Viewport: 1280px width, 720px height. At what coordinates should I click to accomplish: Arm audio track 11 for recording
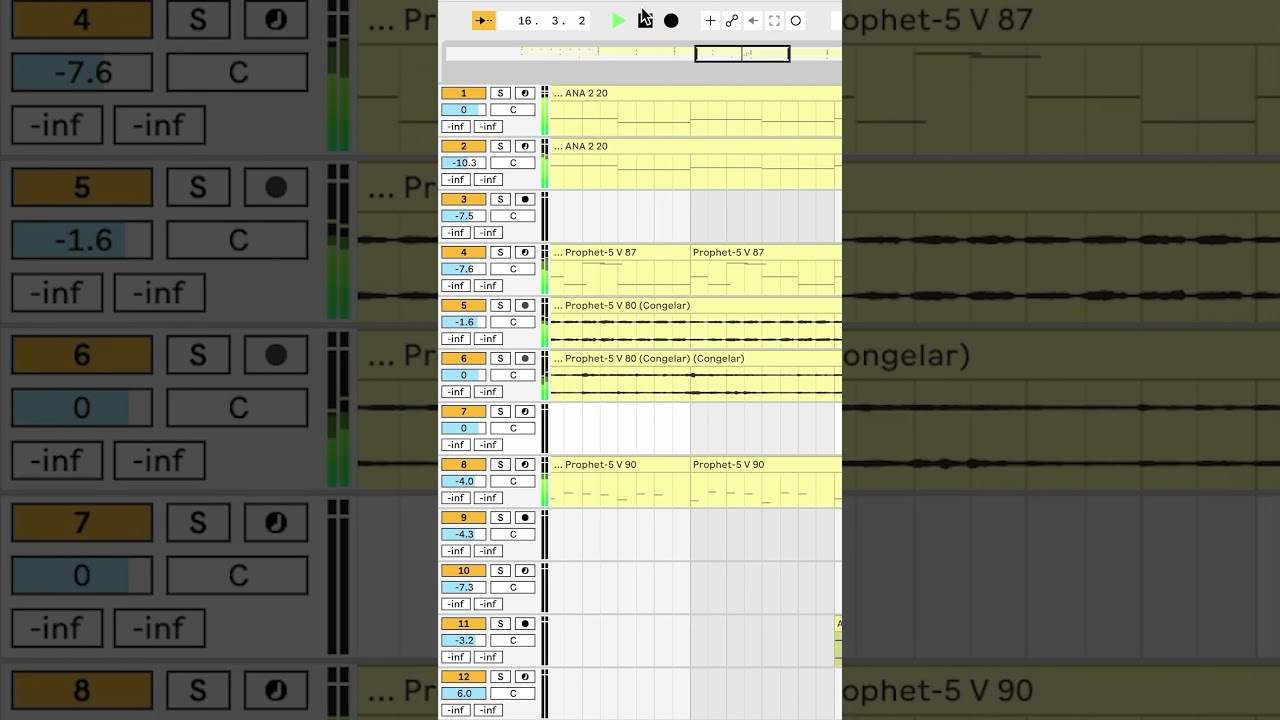pos(525,623)
